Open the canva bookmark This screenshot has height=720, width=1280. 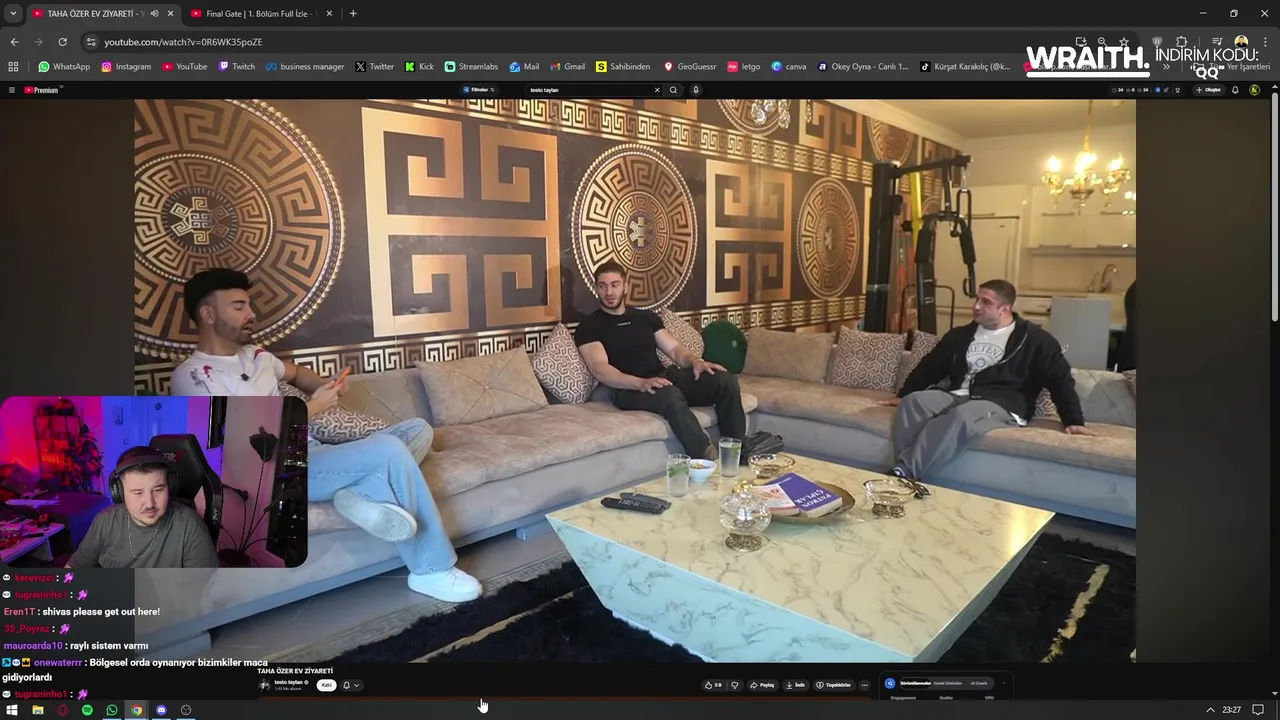(789, 67)
